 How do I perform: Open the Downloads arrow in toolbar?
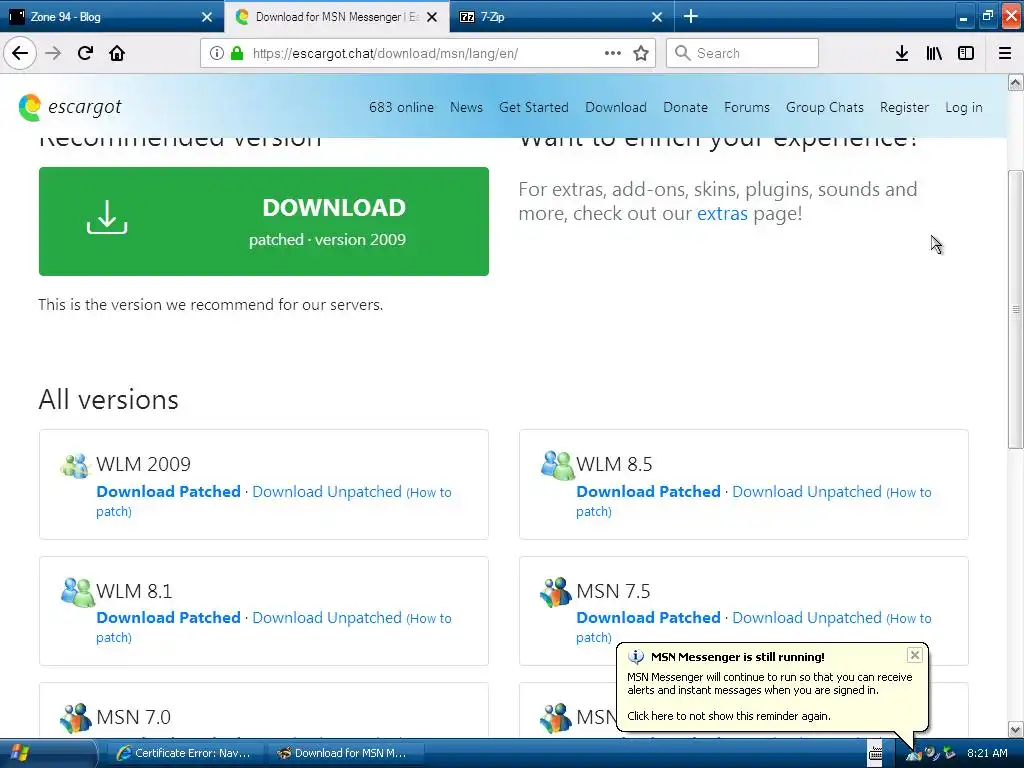click(x=902, y=53)
